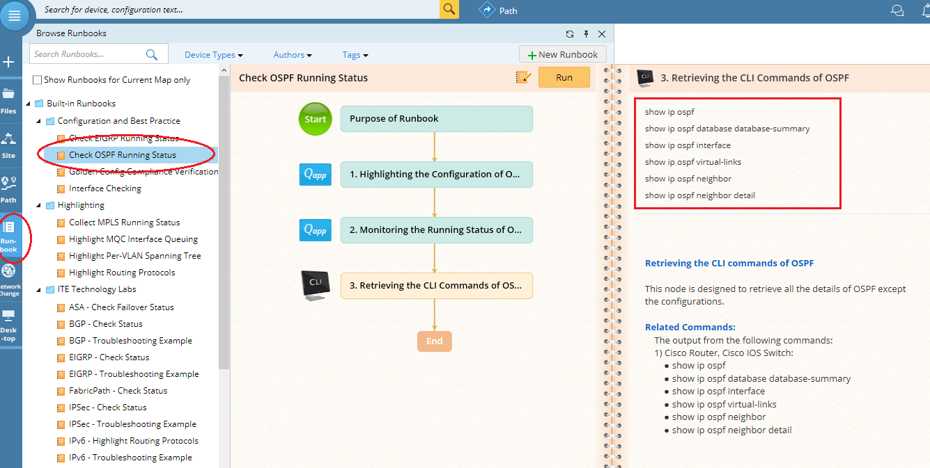Click the Interface Checking runbook icon
Image resolution: width=930 pixels, height=468 pixels.
click(60, 189)
